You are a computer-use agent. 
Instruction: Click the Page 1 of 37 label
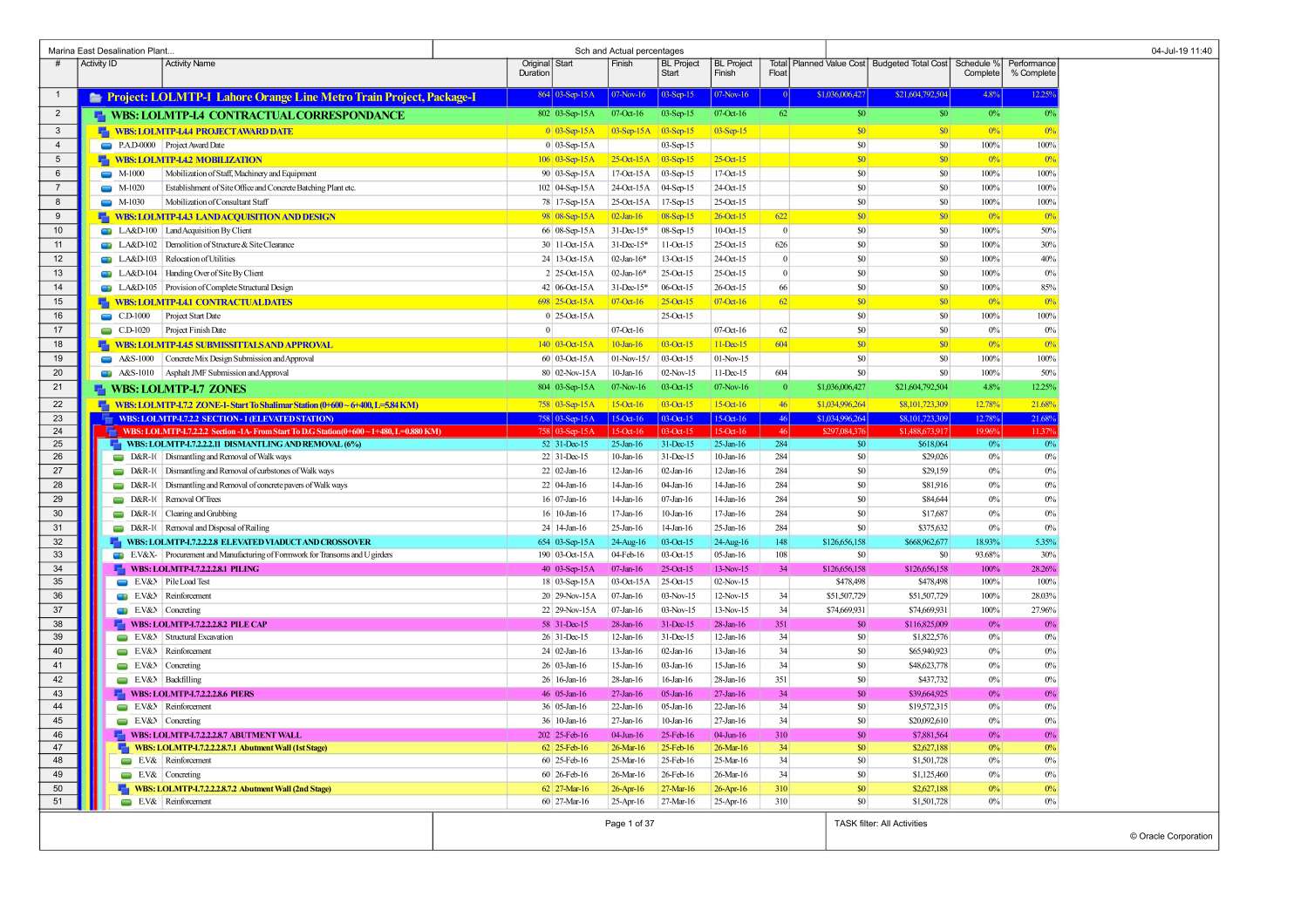click(x=629, y=823)
